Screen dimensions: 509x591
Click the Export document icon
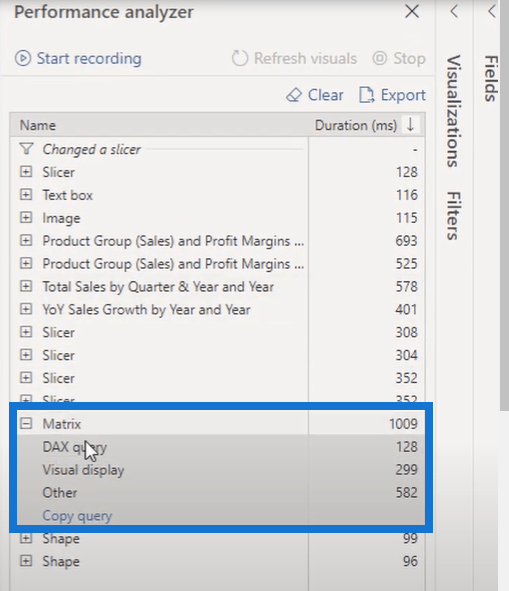(366, 95)
